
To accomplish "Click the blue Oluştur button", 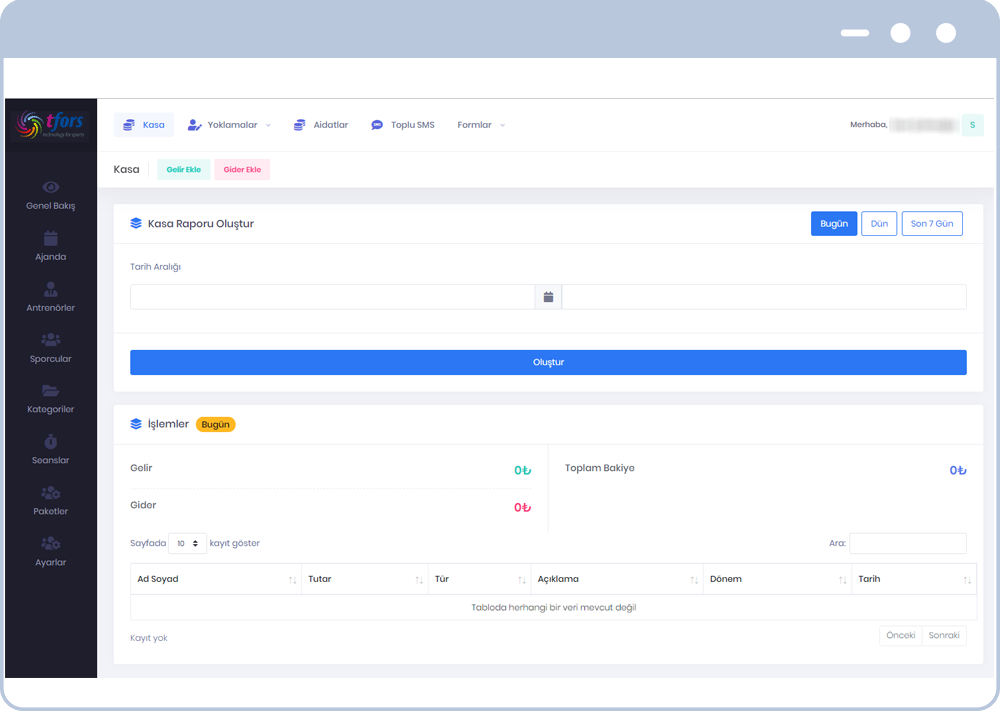I will tap(548, 362).
